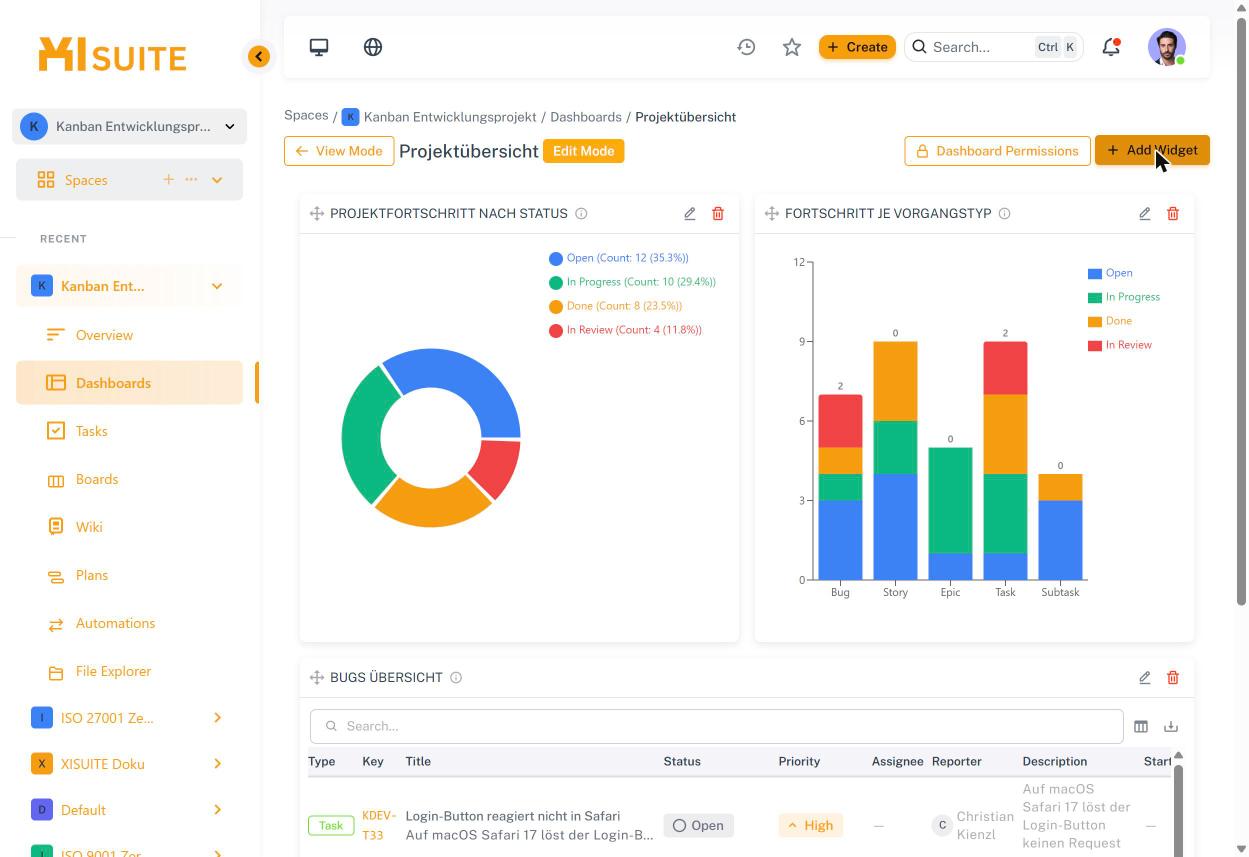The height and width of the screenshot is (857, 1249).
Task: Click the move handle of Fortschritt je Vorgangstyp
Action: coord(772,214)
